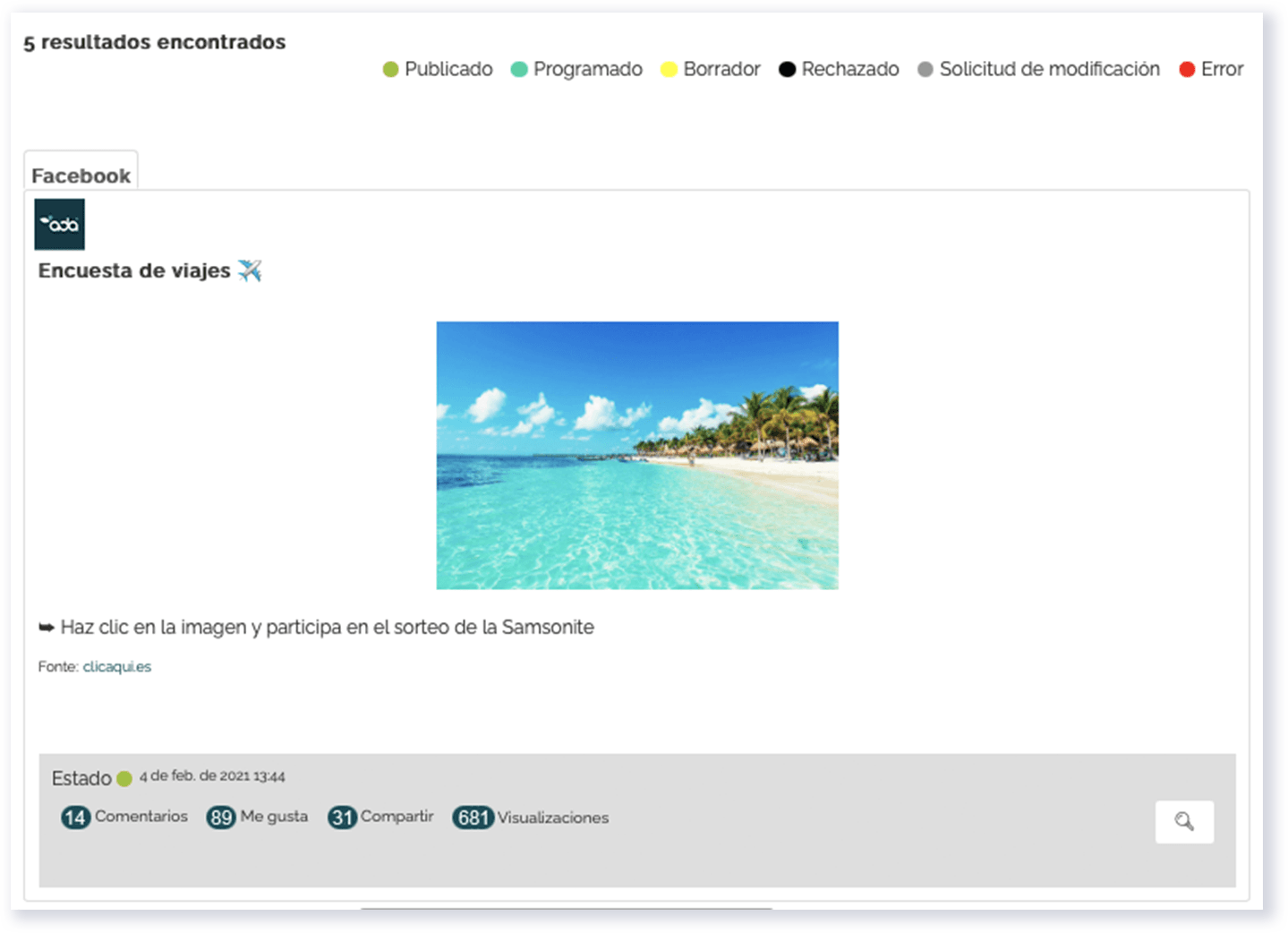Click the Encuesta de viajes title
The width and height of the screenshot is (1288, 933).
[x=134, y=270]
